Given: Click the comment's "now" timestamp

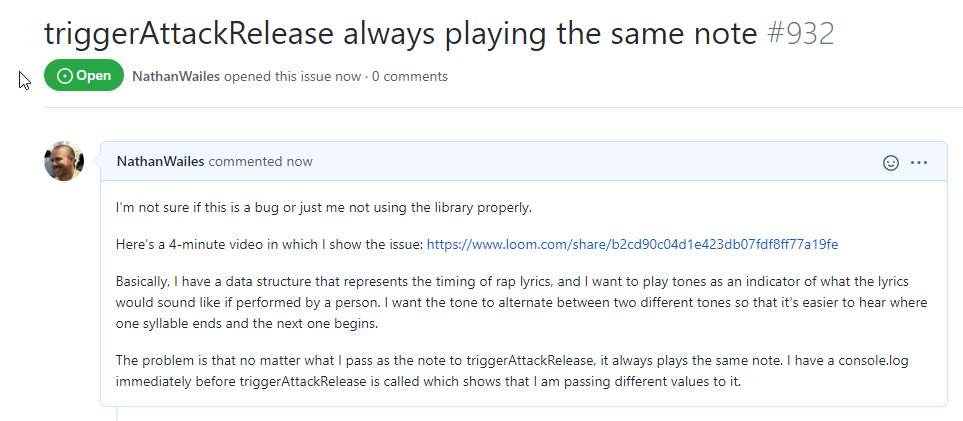Looking at the screenshot, I should [299, 161].
